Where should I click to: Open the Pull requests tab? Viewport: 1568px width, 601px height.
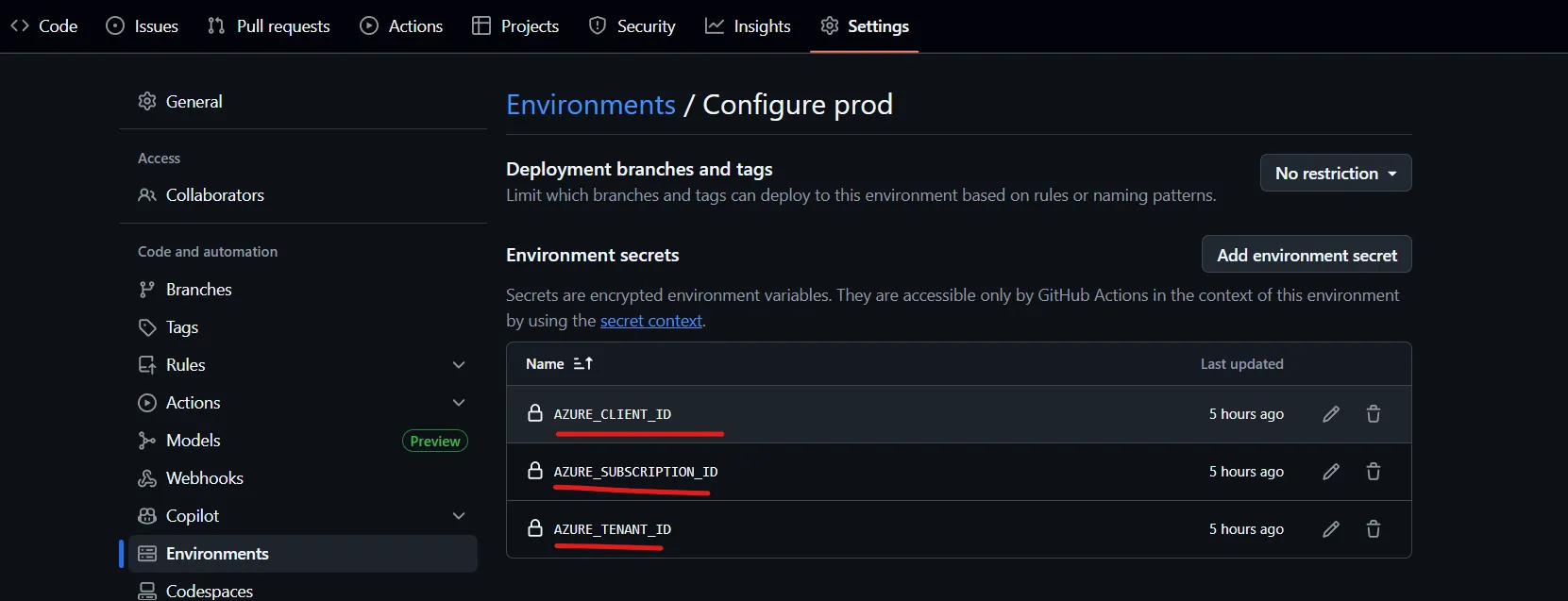point(269,26)
